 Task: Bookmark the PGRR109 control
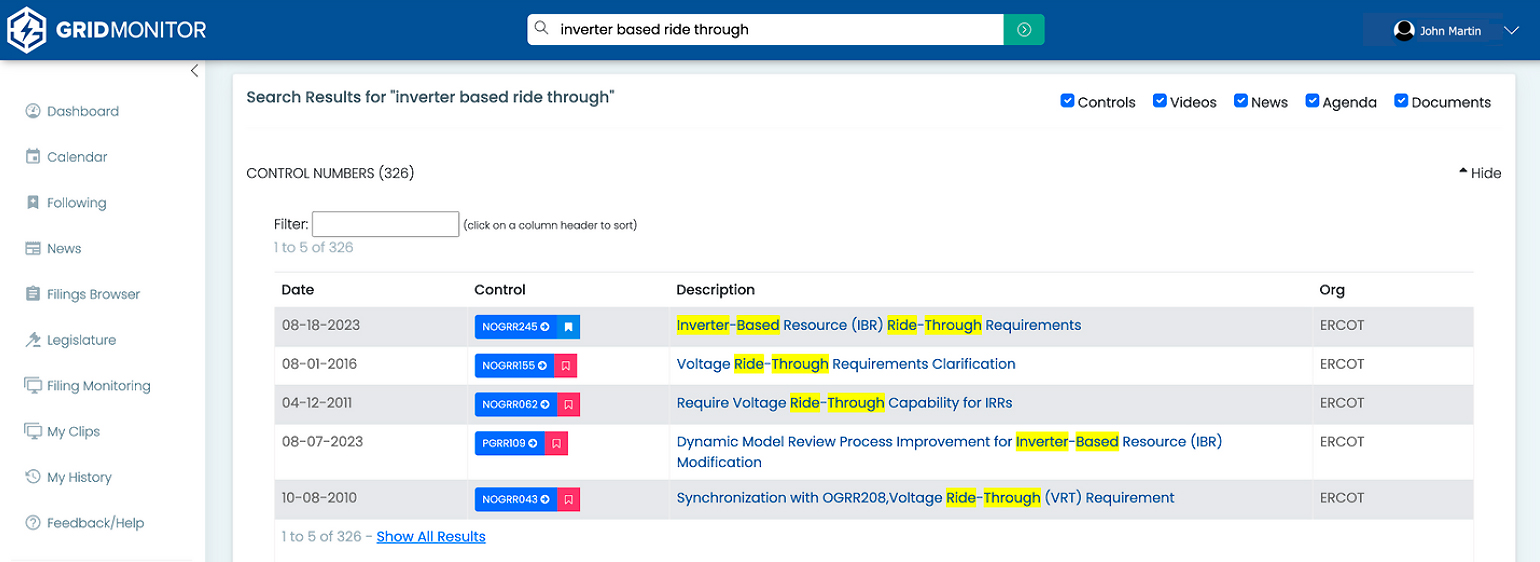556,443
